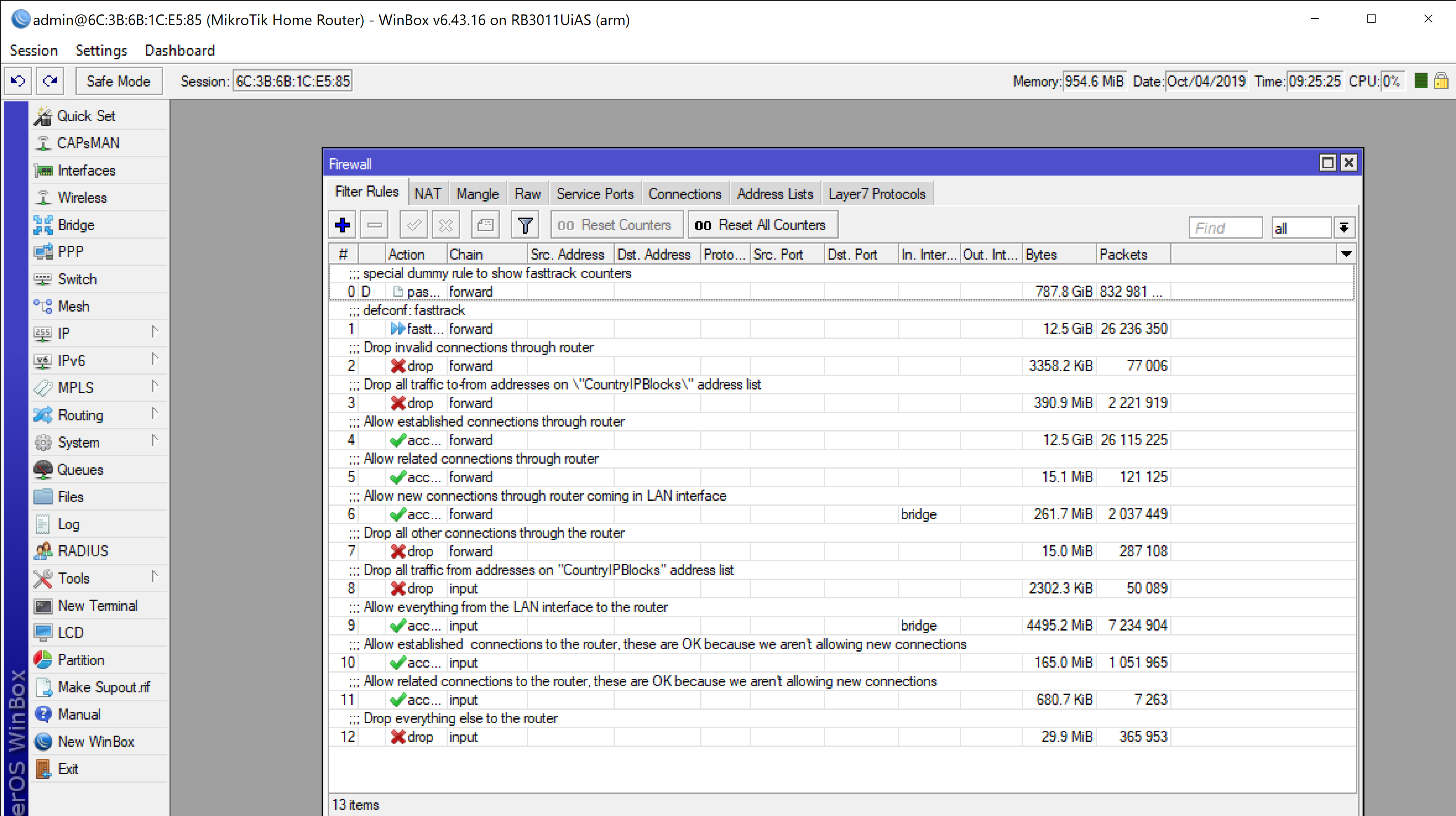The image size is (1456, 816).
Task: Switch to the Mangle tab
Action: pos(477,194)
